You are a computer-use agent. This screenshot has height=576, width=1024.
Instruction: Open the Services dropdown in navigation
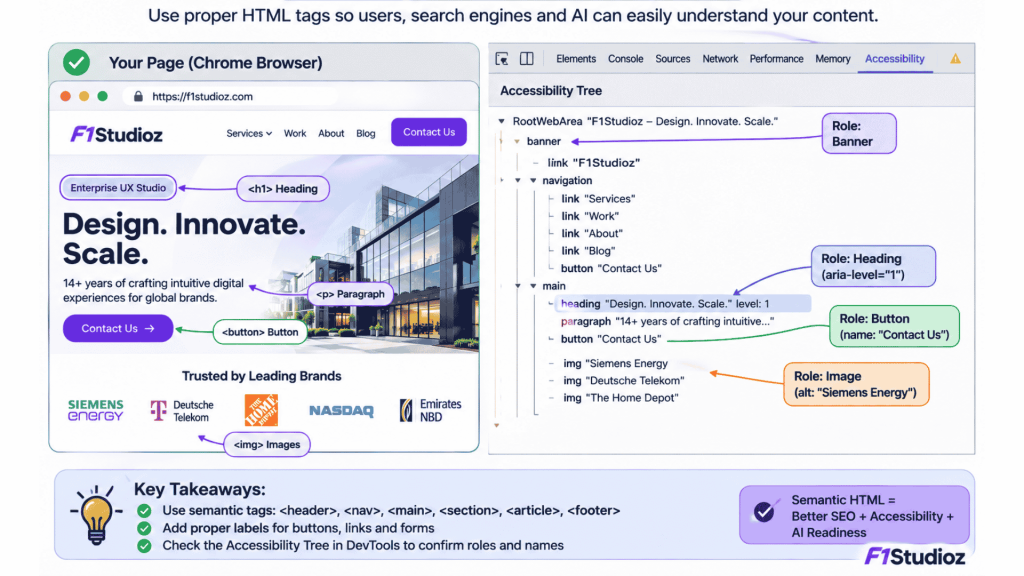(x=249, y=133)
